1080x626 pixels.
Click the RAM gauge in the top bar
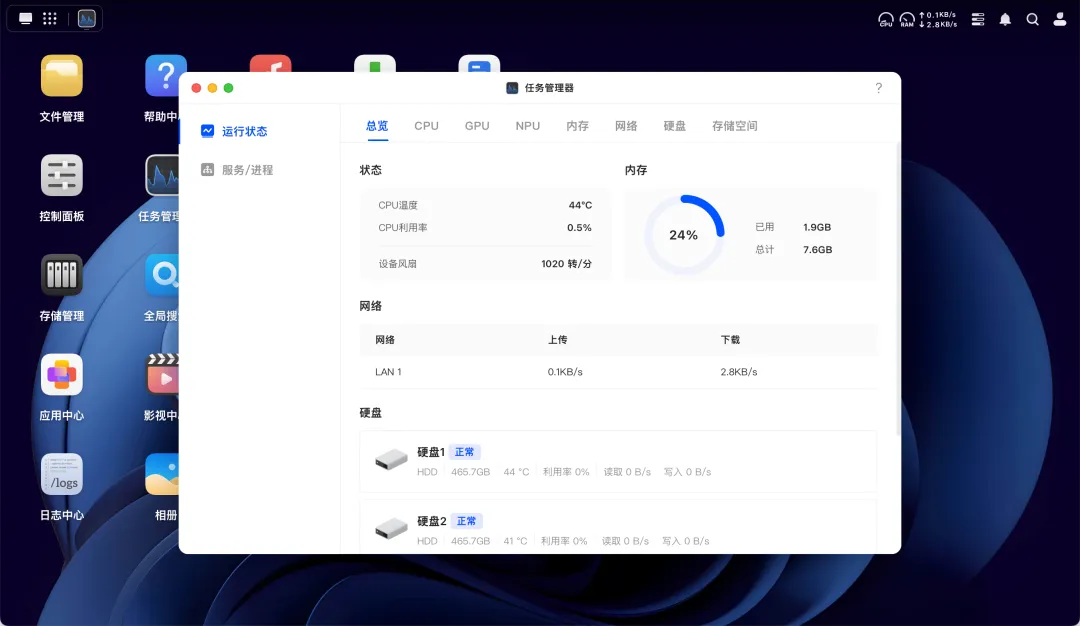pos(907,19)
